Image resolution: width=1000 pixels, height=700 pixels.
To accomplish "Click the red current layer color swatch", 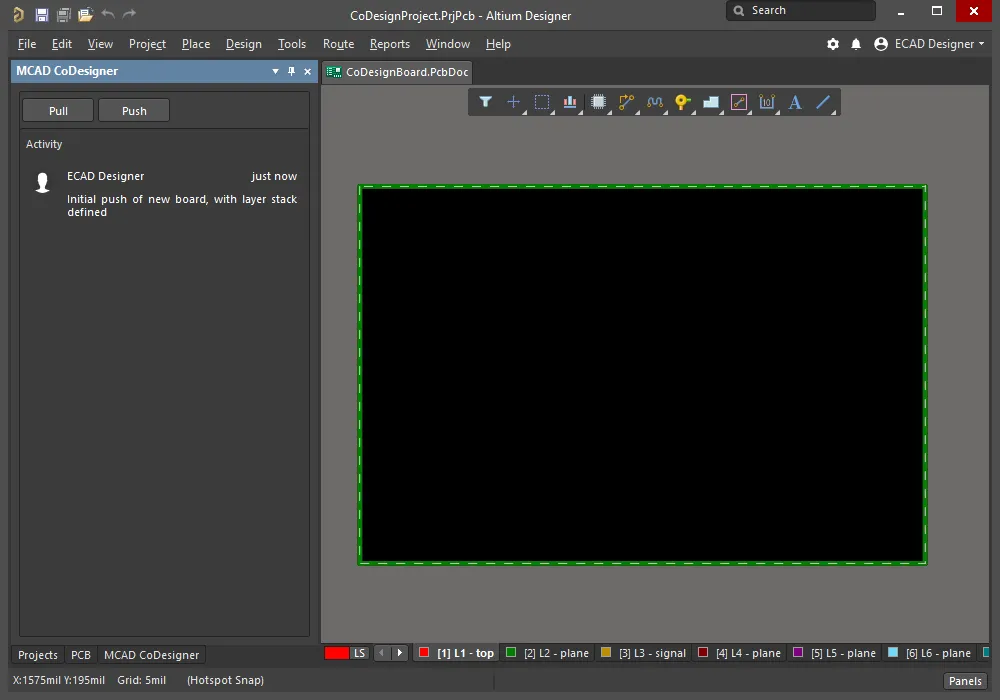I will coord(337,653).
